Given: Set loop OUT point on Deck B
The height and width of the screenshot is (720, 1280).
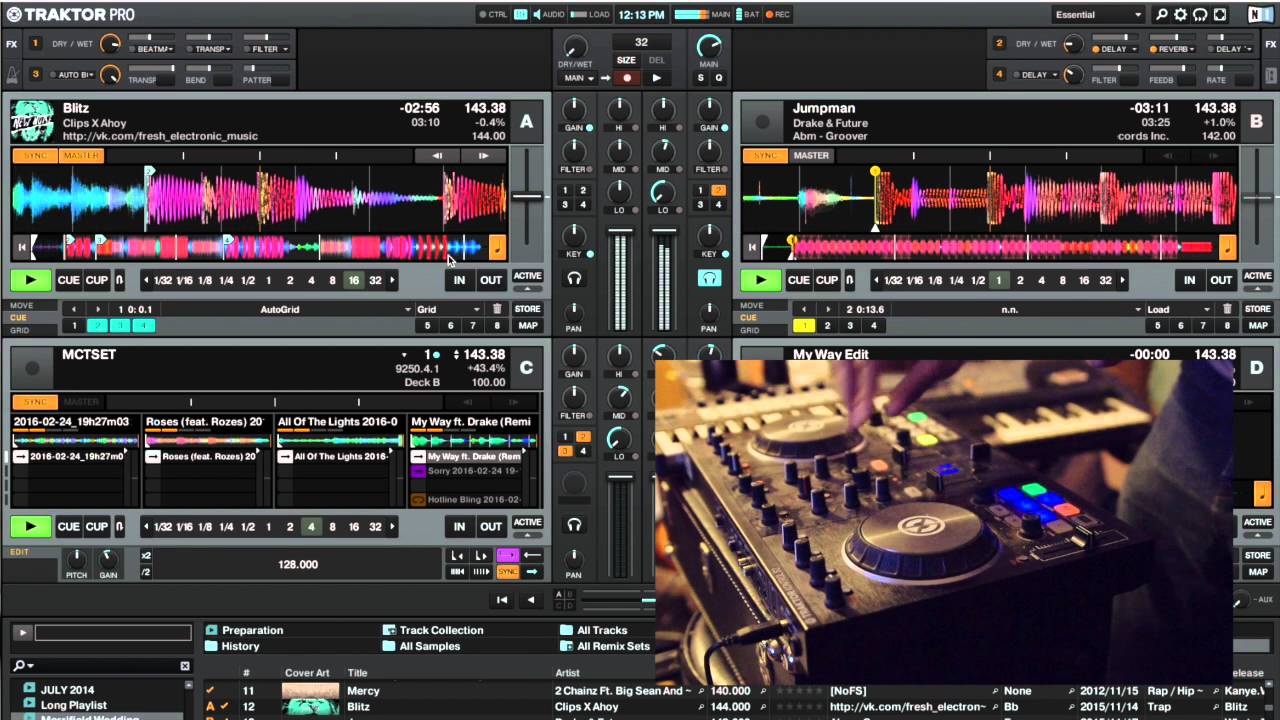Looking at the screenshot, I should click(x=1221, y=281).
